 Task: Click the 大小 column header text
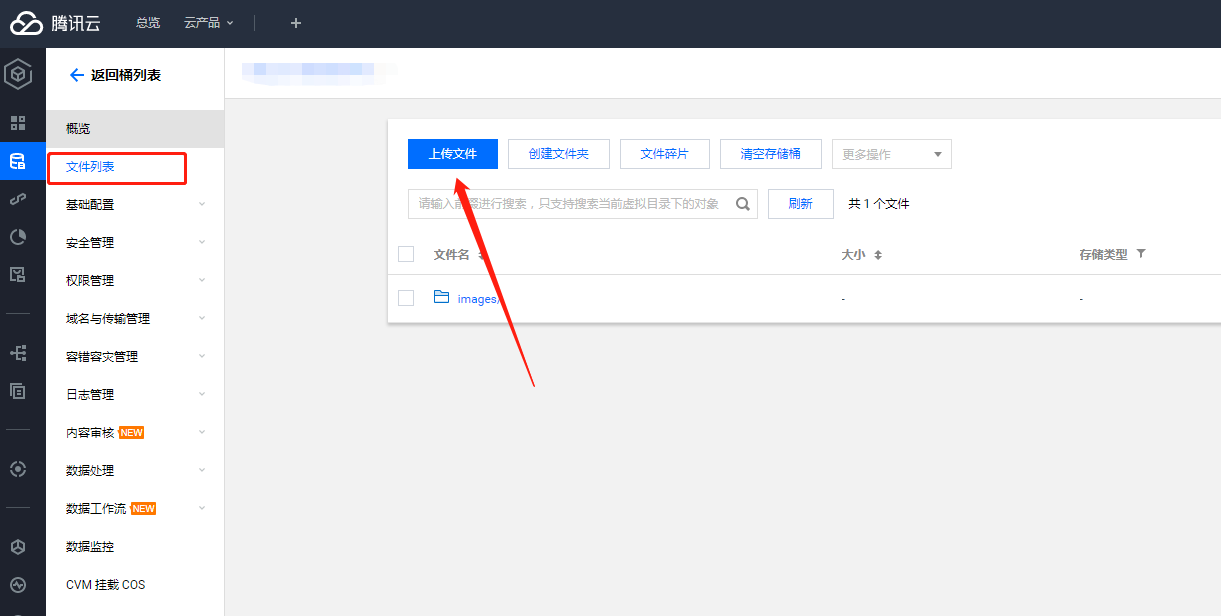[x=853, y=255]
